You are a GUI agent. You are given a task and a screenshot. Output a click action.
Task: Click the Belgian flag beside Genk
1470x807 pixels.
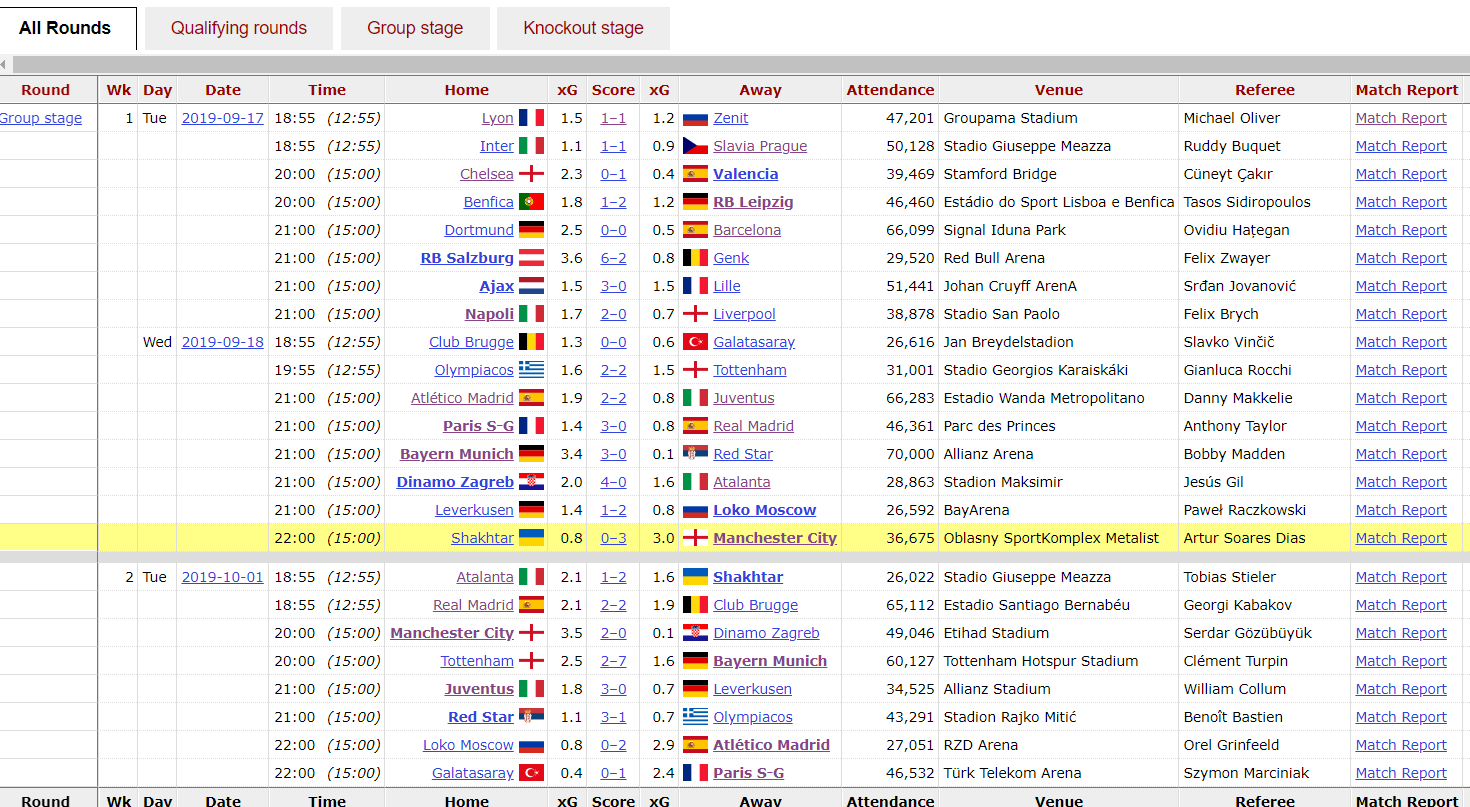pyautogui.click(x=695, y=258)
